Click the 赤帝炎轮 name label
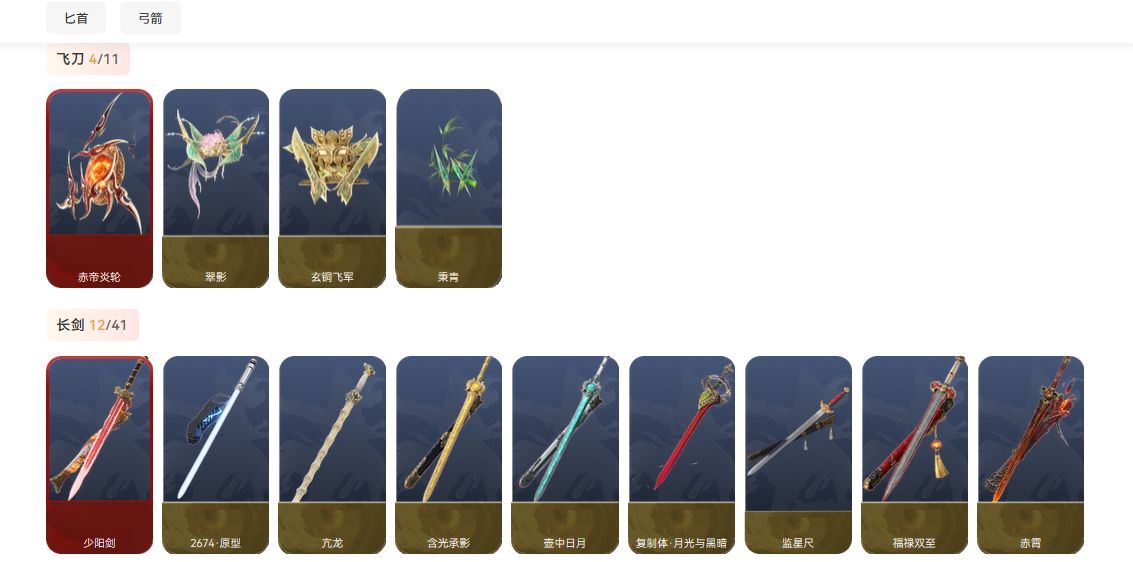 click(x=100, y=277)
